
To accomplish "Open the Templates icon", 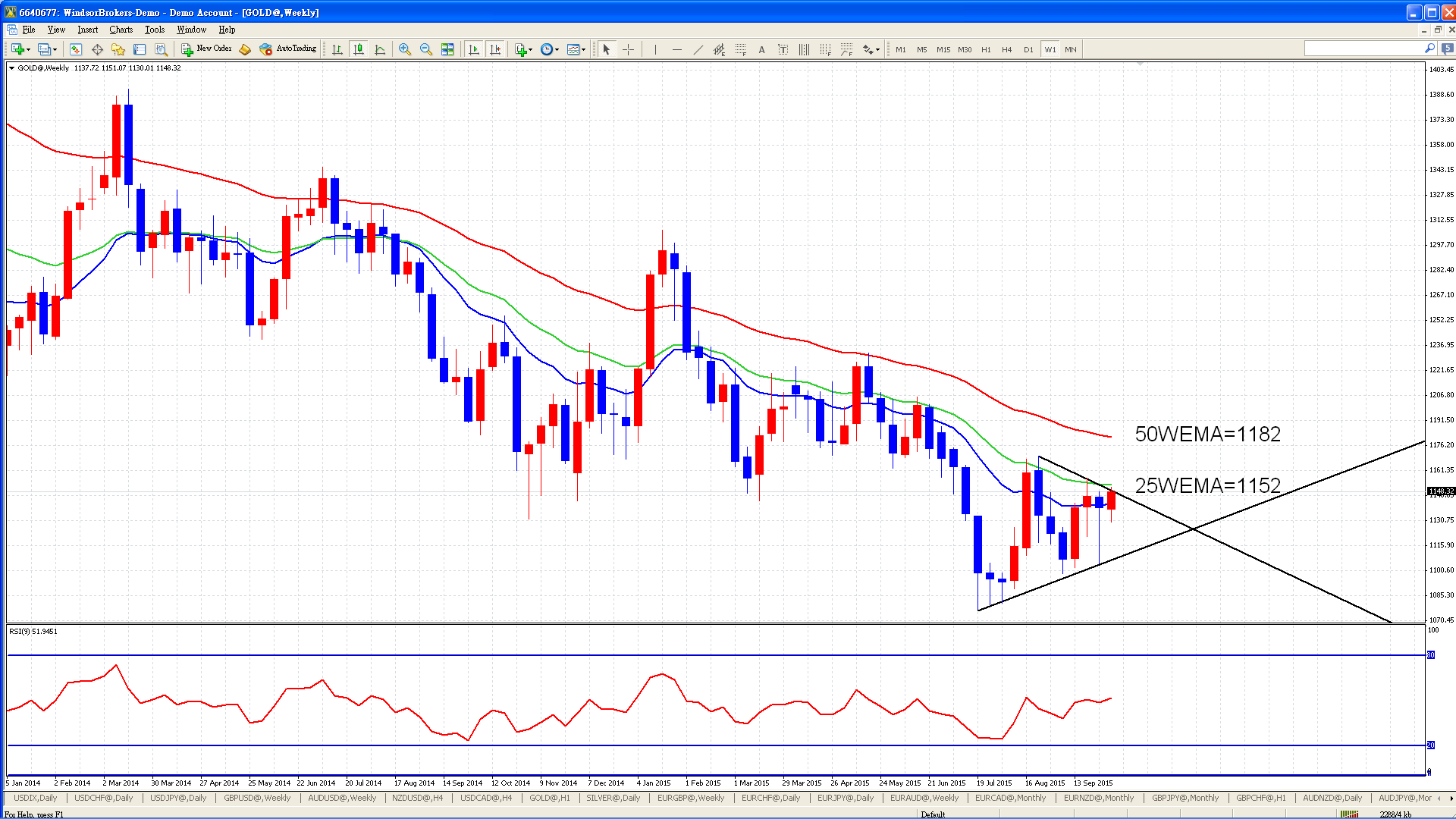I will [573, 49].
